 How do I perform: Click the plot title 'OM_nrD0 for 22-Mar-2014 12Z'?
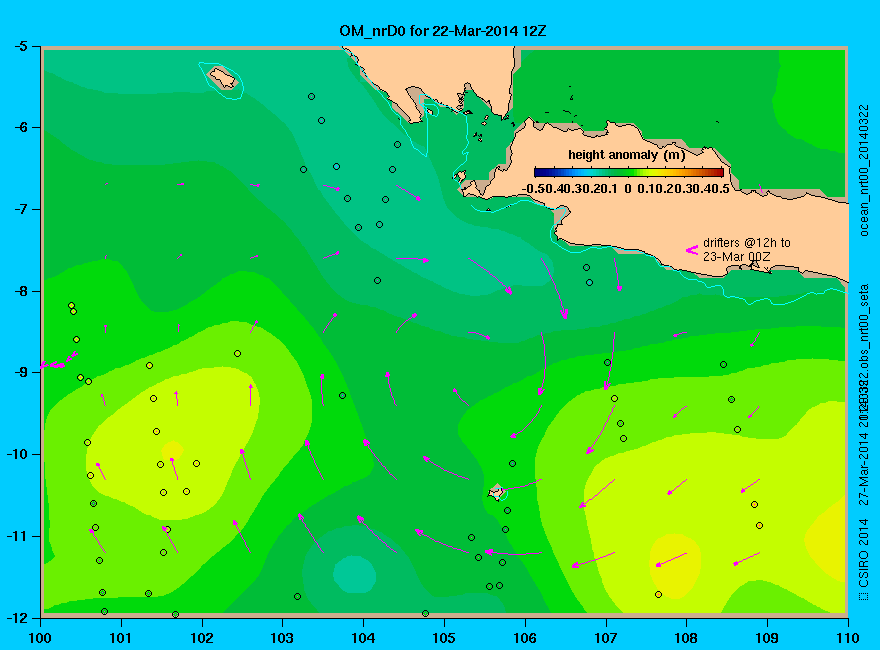coord(442,31)
